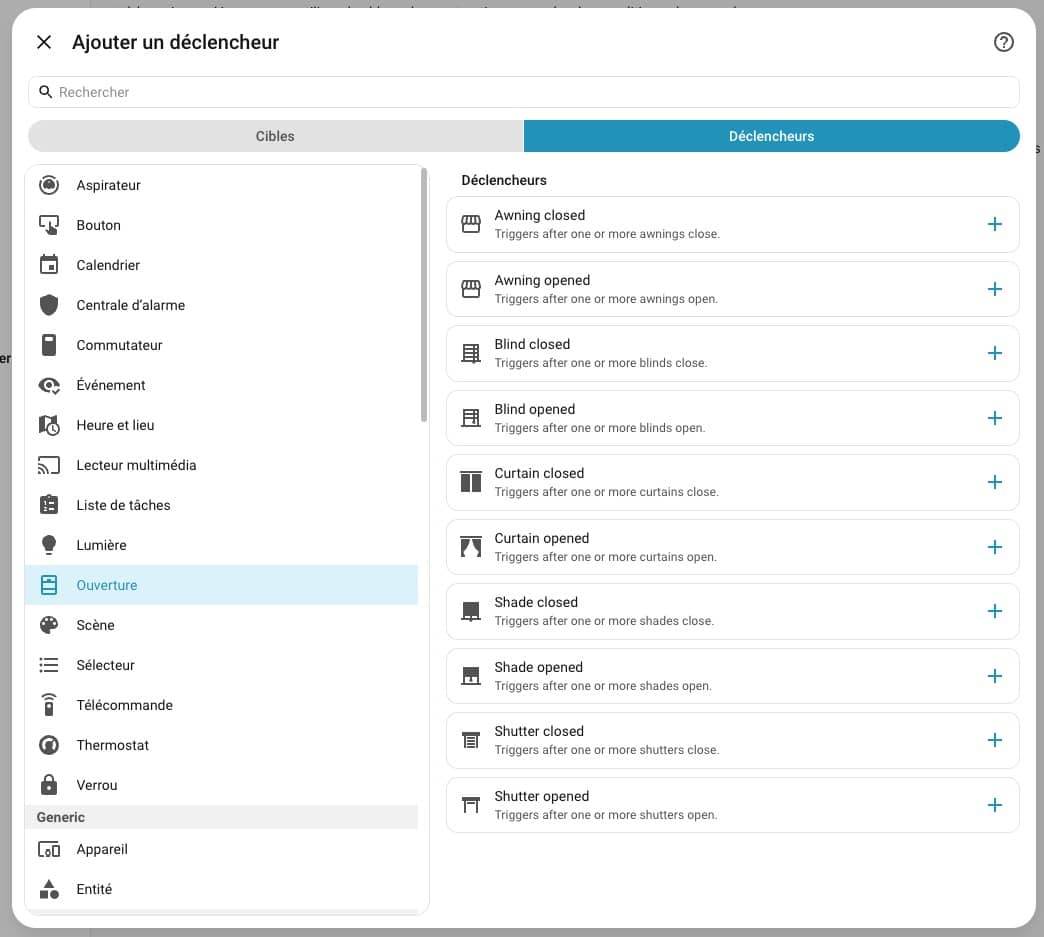Click the Aspirateur vacuum icon

click(x=49, y=185)
